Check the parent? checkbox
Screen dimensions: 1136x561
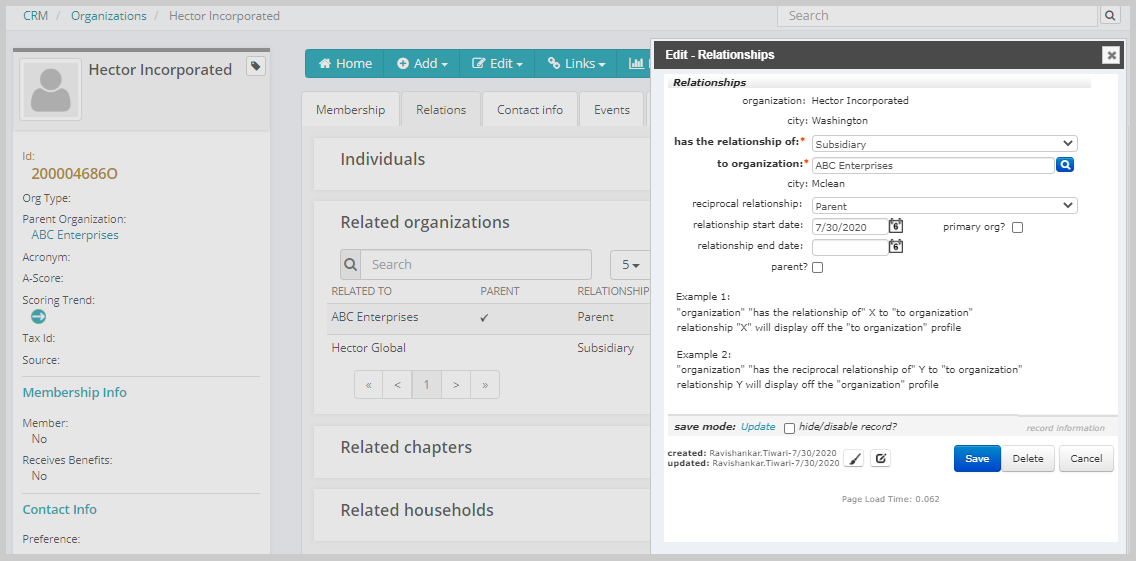(x=817, y=267)
